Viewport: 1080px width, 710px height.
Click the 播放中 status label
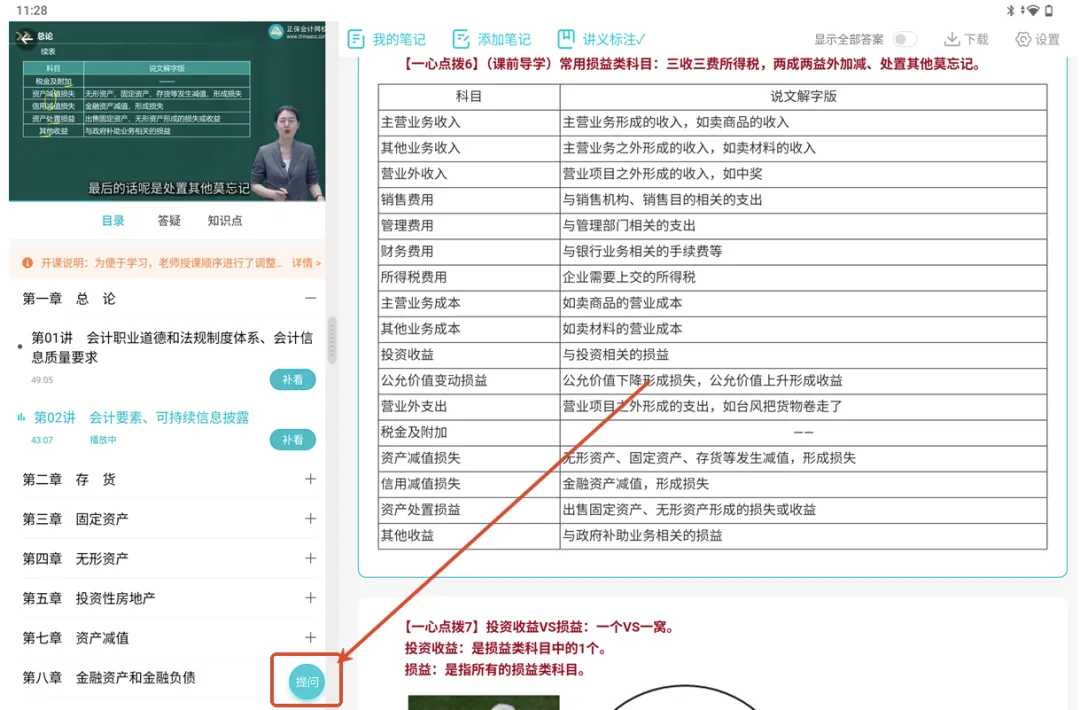point(103,439)
